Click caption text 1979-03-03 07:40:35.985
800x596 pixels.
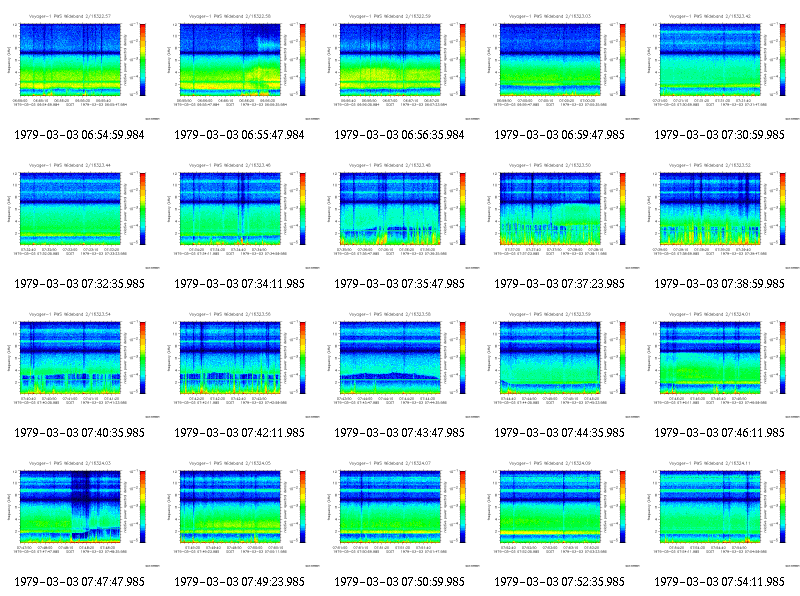coord(79,433)
